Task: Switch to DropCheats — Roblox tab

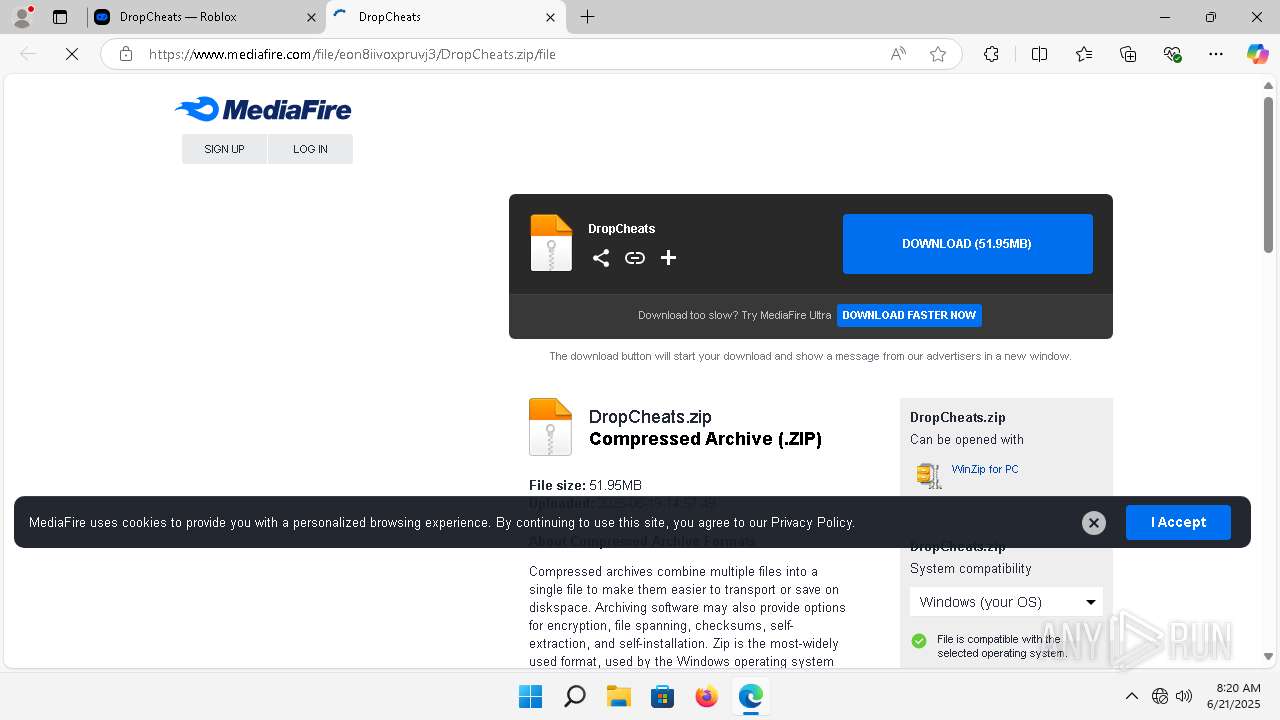Action: coord(205,17)
